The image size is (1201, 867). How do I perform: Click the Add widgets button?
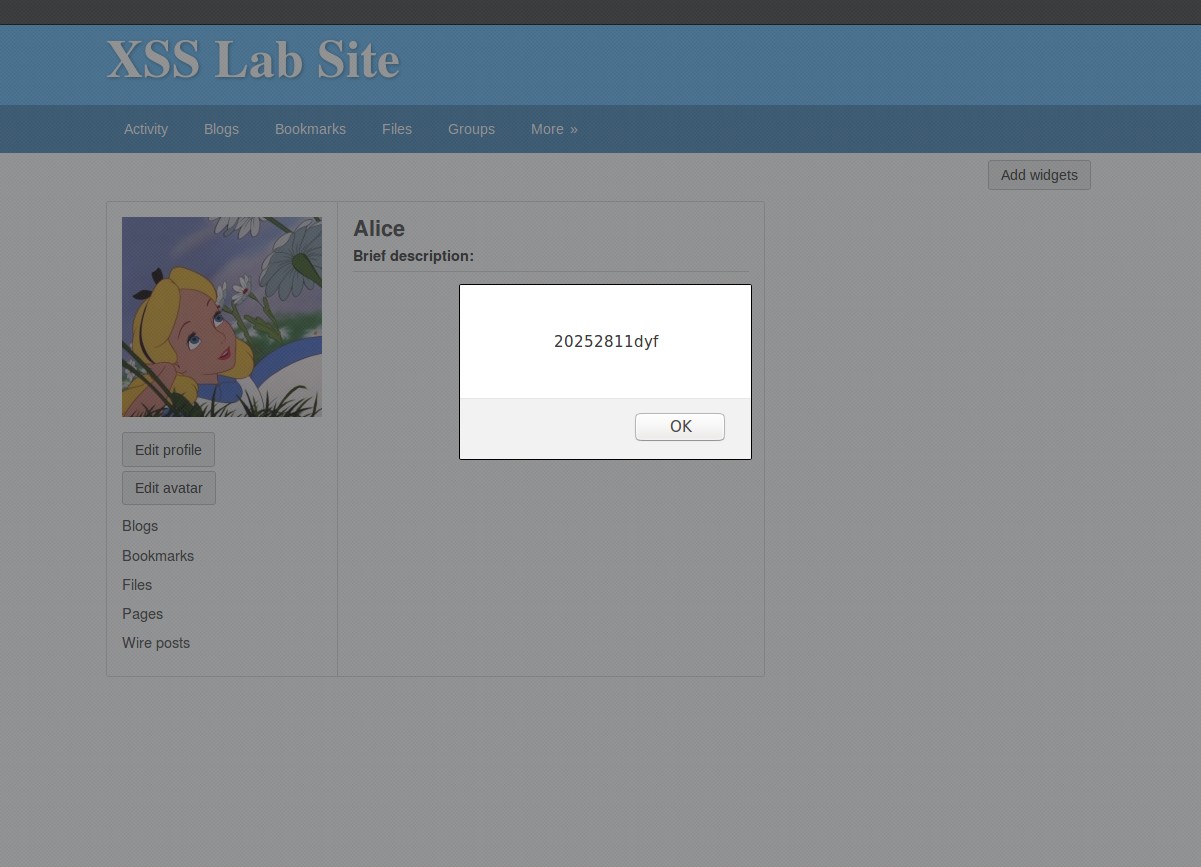coord(1039,175)
